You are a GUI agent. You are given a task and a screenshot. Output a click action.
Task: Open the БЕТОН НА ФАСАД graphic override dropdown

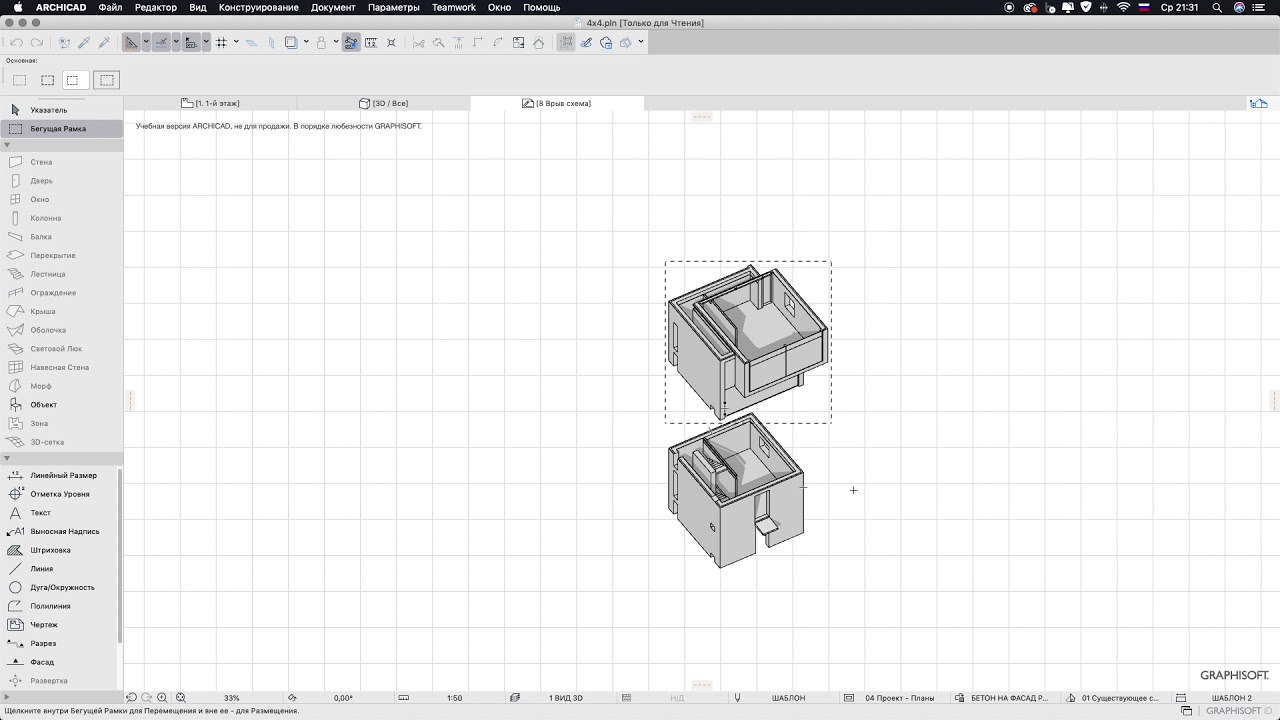pos(1009,698)
